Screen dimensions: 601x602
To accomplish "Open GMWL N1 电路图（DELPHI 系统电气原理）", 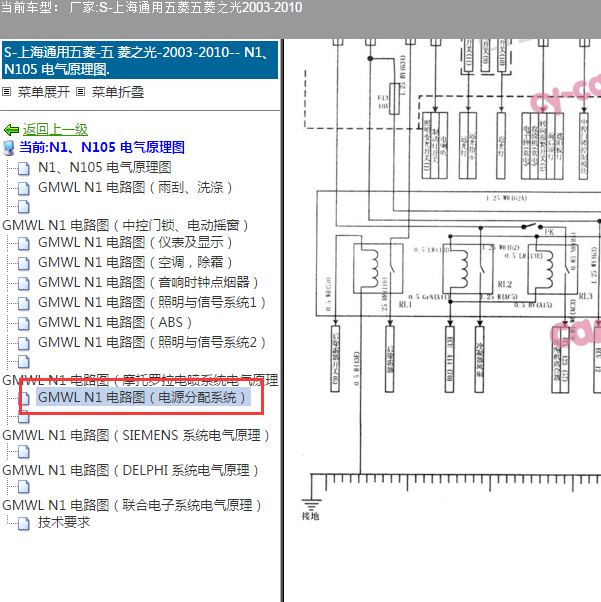I will click(x=131, y=471).
